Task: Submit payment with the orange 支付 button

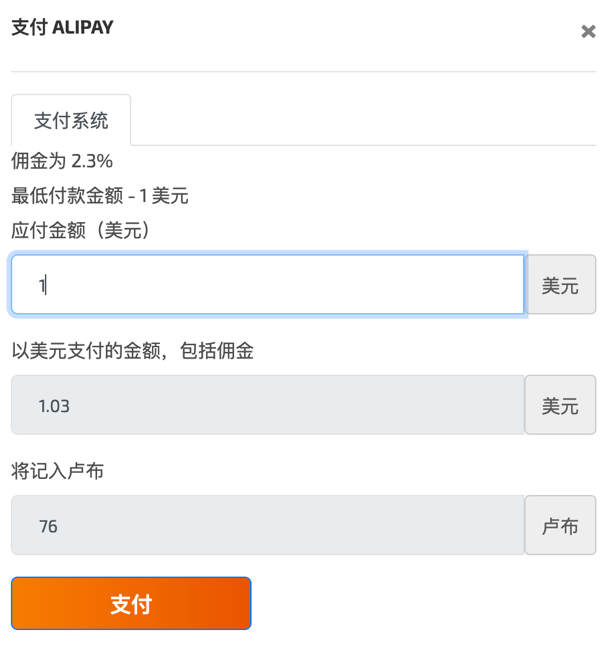Action: [131, 603]
